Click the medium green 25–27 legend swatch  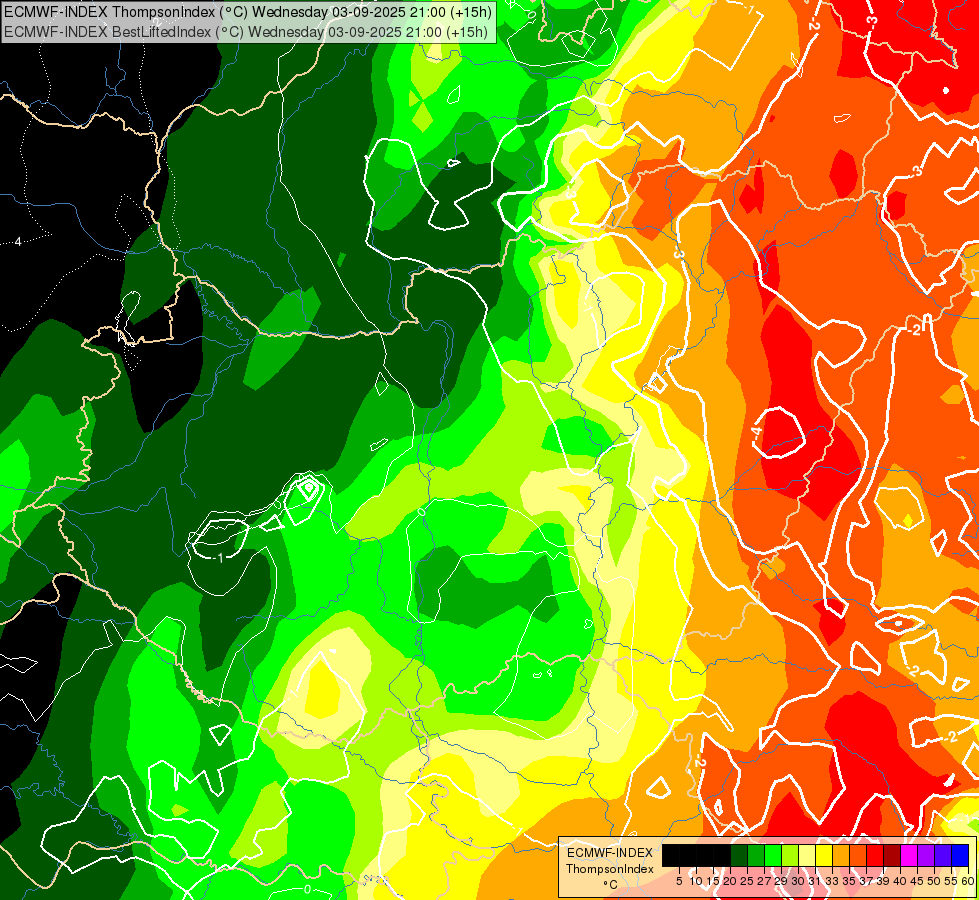pyautogui.click(x=756, y=856)
